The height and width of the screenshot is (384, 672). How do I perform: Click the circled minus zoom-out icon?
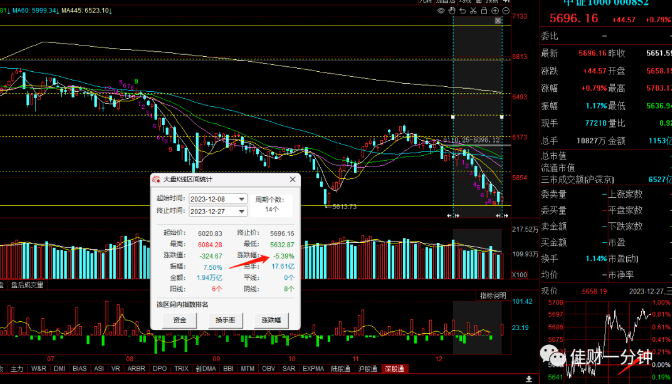506,11
